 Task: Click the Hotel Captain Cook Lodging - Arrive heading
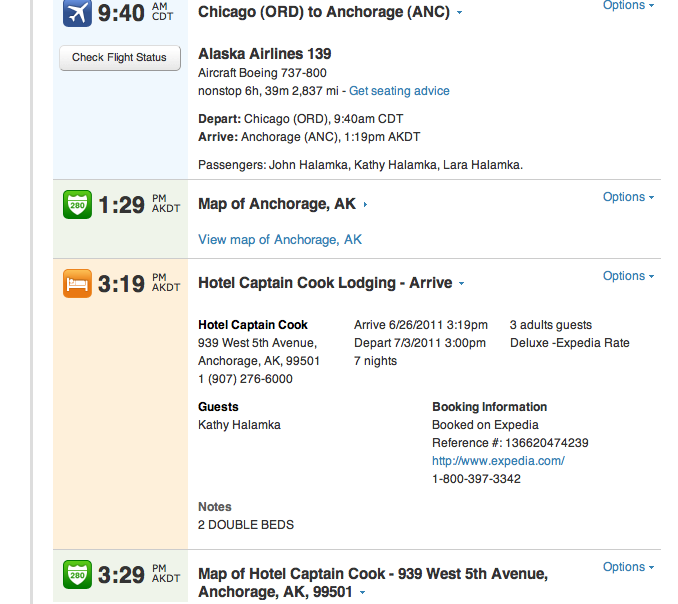coord(325,283)
